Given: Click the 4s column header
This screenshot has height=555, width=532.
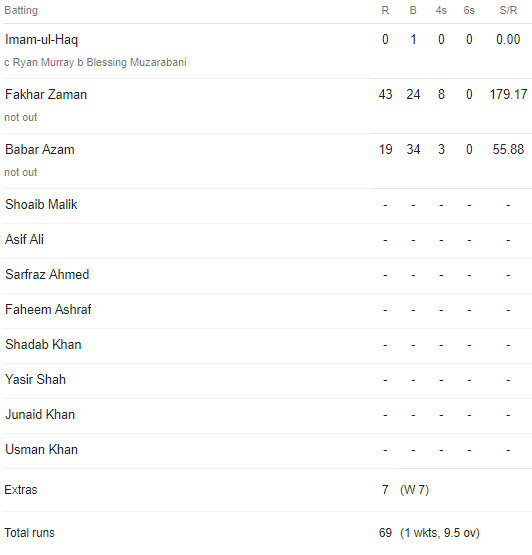Looking at the screenshot, I should point(441,10).
